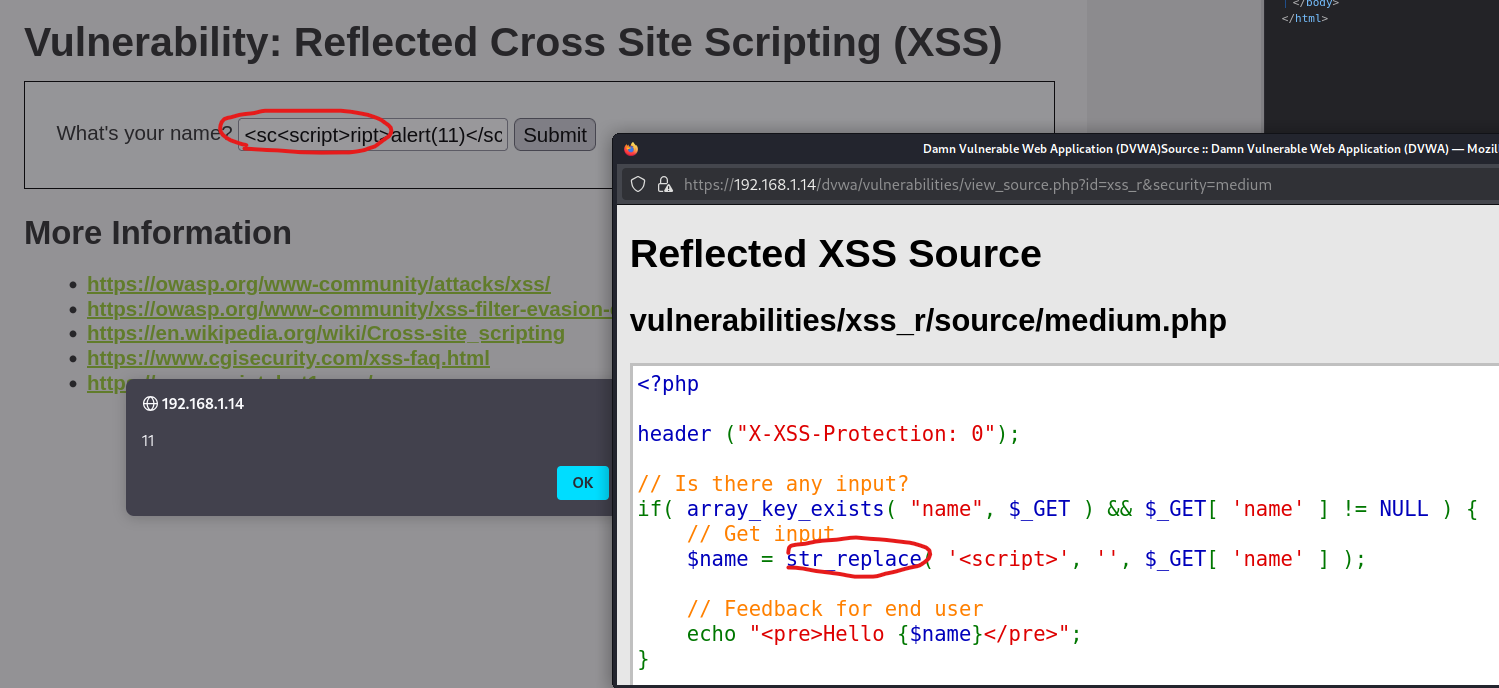The image size is (1499, 688).
Task: Click the 'header' line in PHP source
Action: coord(829,434)
